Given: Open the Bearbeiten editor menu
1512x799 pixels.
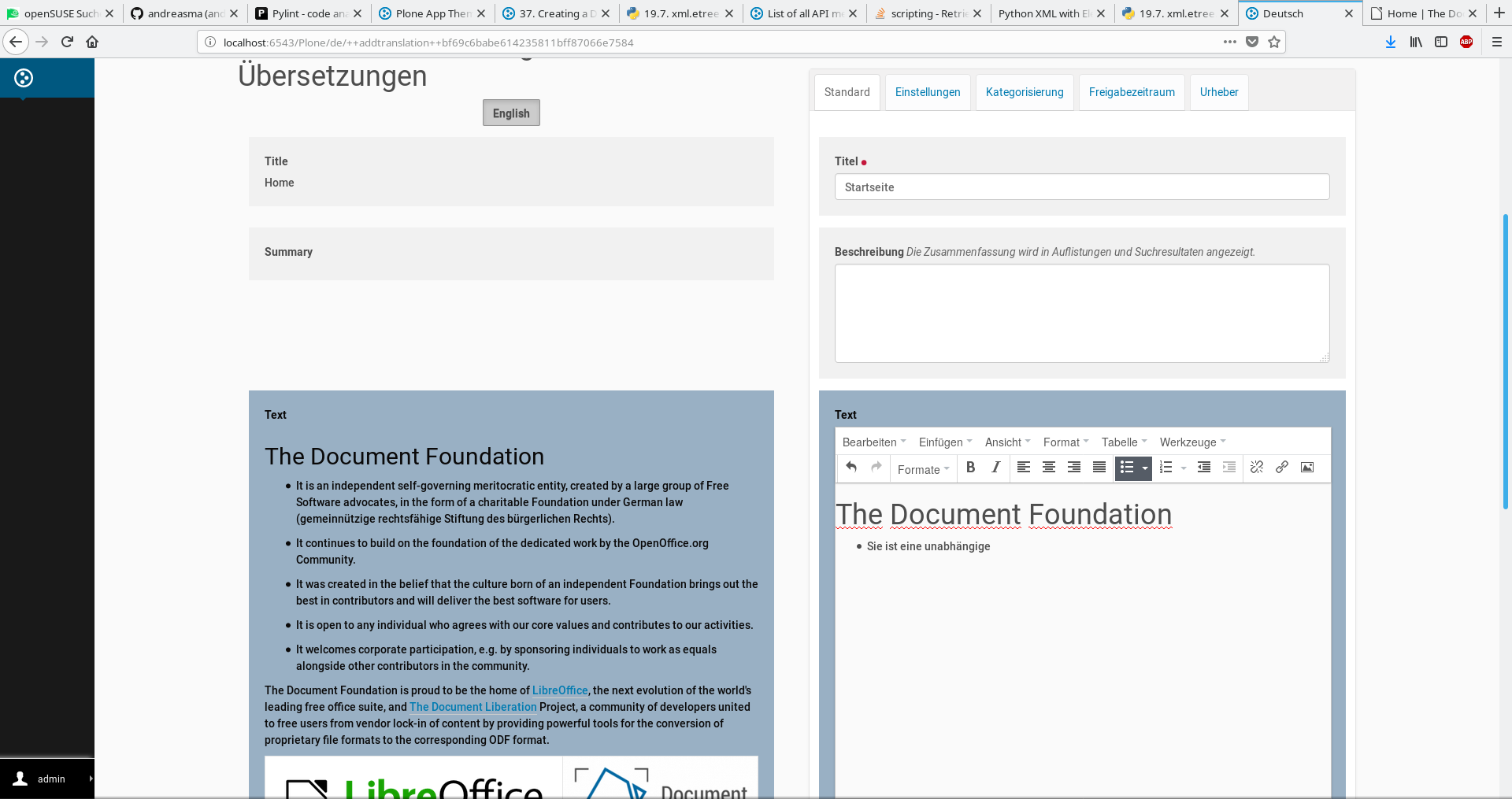Looking at the screenshot, I should (x=873, y=442).
